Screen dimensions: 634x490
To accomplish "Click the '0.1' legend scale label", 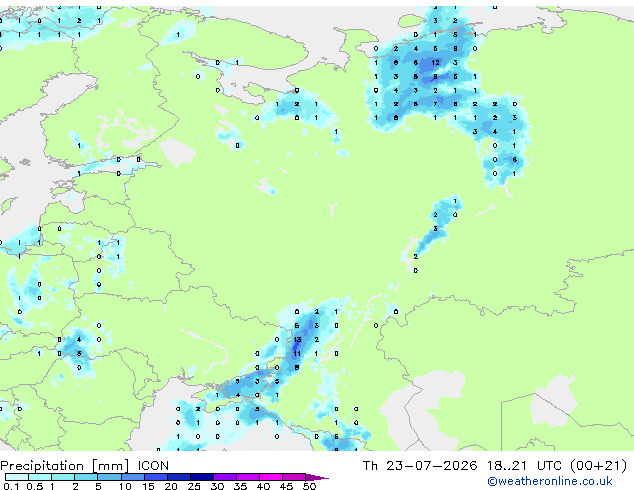I will click(x=11, y=486).
